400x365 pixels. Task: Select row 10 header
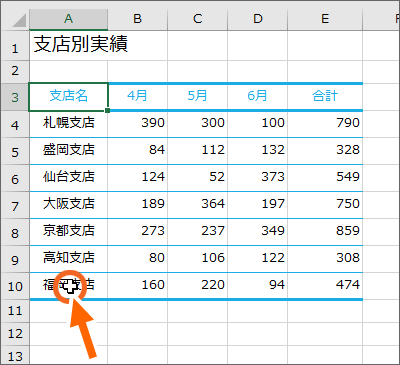tap(15, 286)
